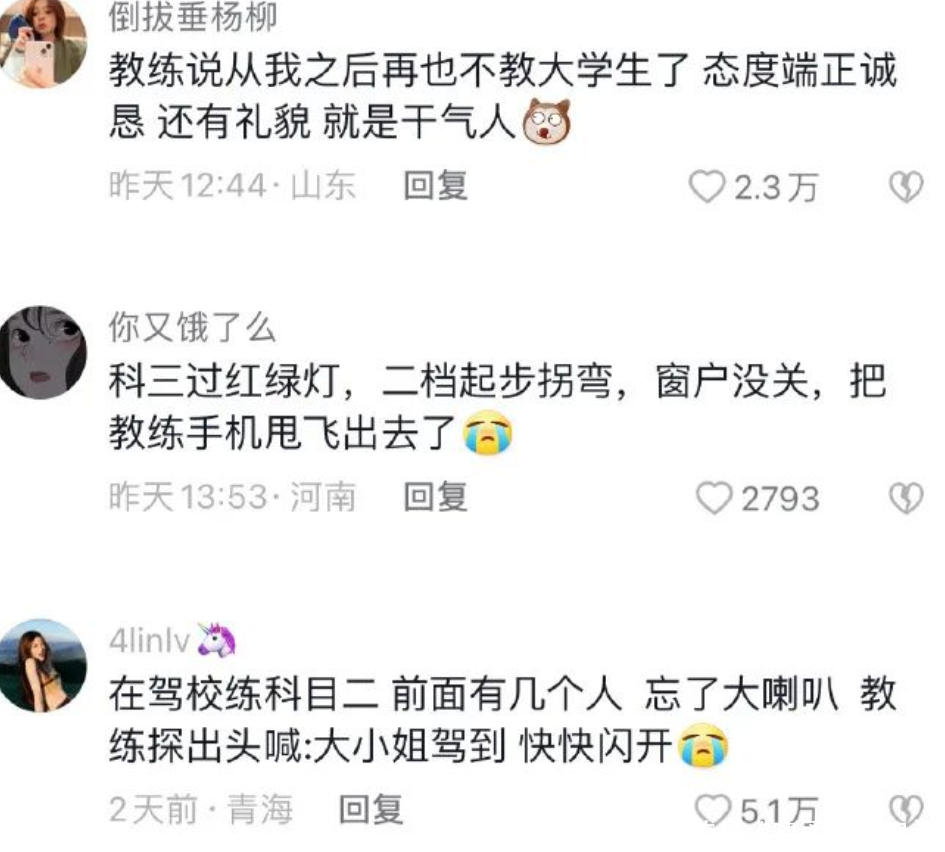Like the 你又饿了么 comment with 2793 likes
The width and height of the screenshot is (945, 852).
pos(714,498)
